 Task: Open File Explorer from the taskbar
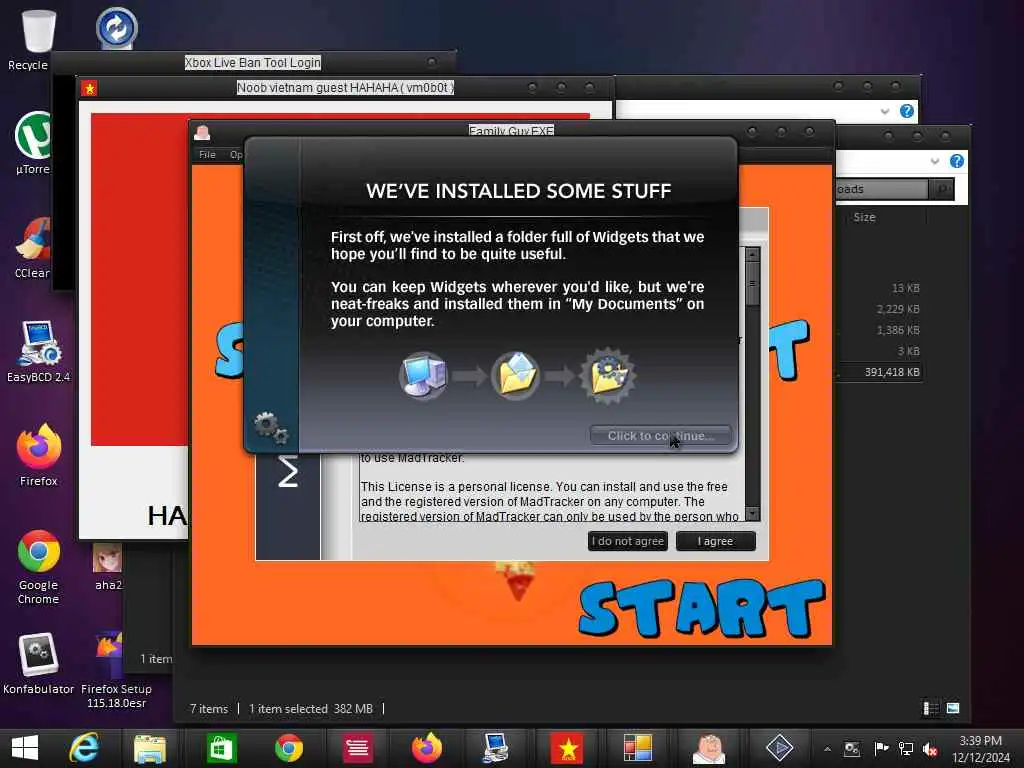pyautogui.click(x=150, y=748)
